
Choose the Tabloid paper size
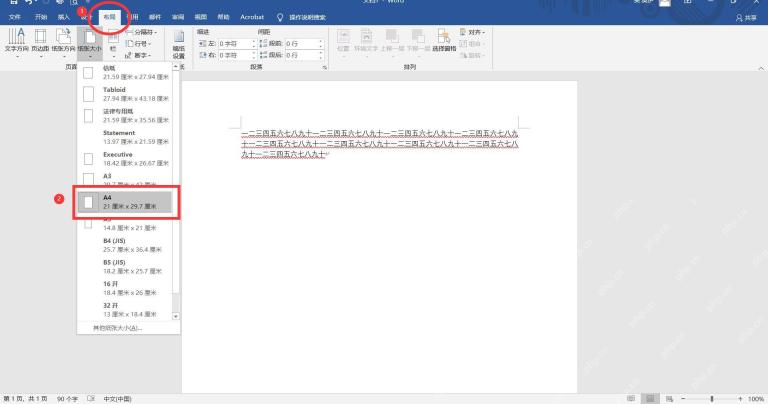(125, 94)
